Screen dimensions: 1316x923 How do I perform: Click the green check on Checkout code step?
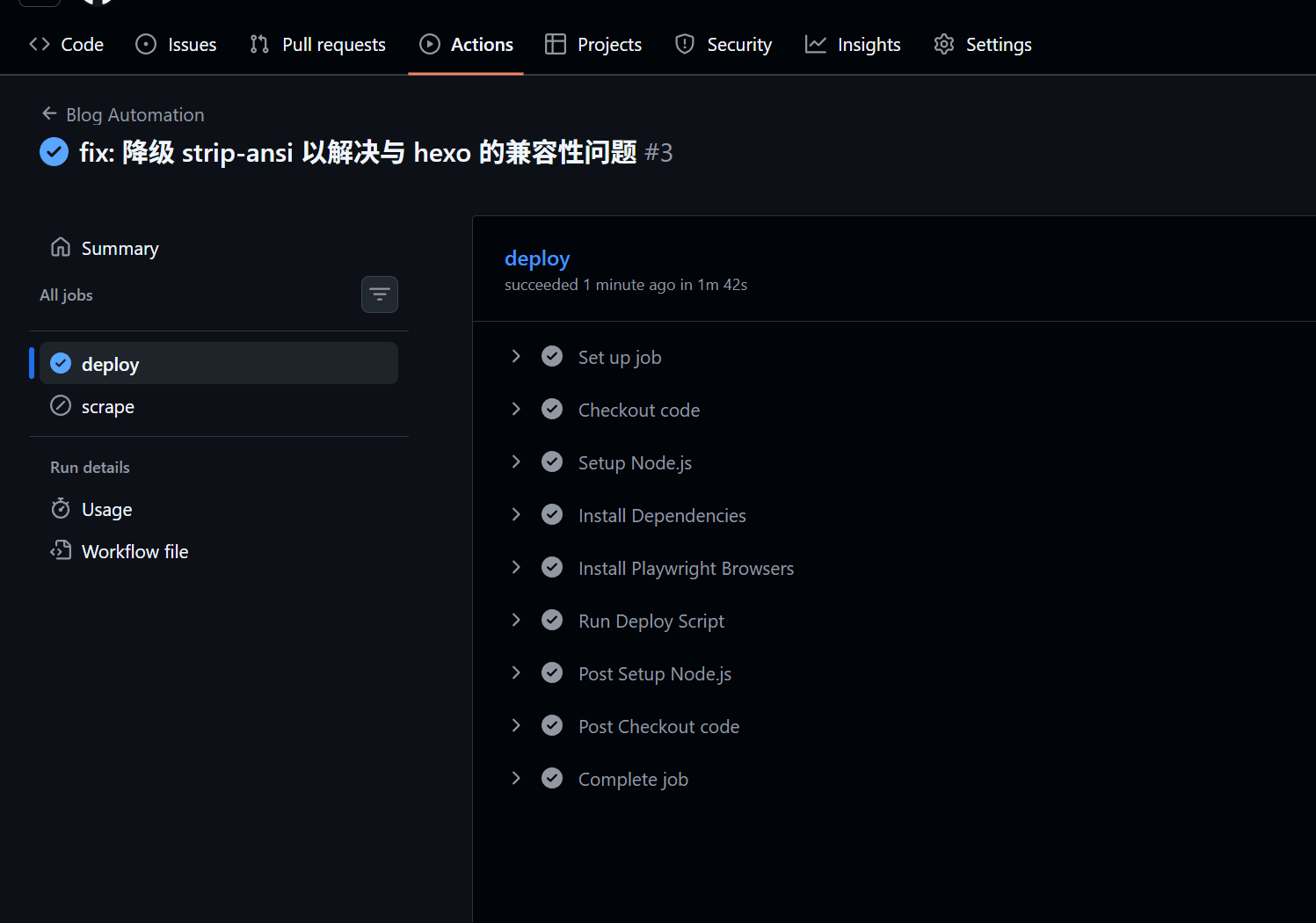(552, 410)
